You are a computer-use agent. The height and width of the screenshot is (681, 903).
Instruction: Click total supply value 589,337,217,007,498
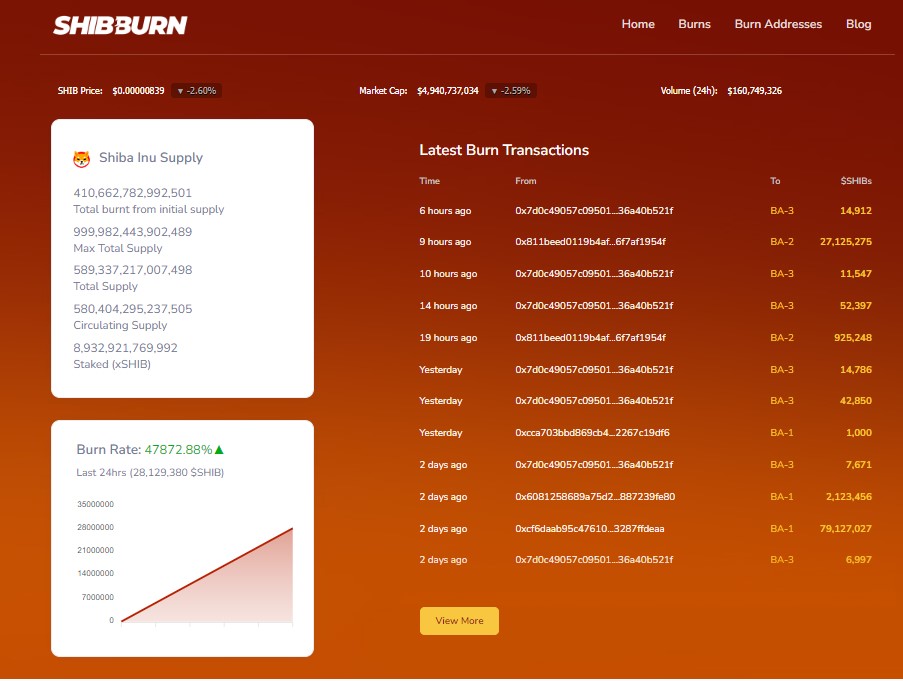click(x=132, y=270)
